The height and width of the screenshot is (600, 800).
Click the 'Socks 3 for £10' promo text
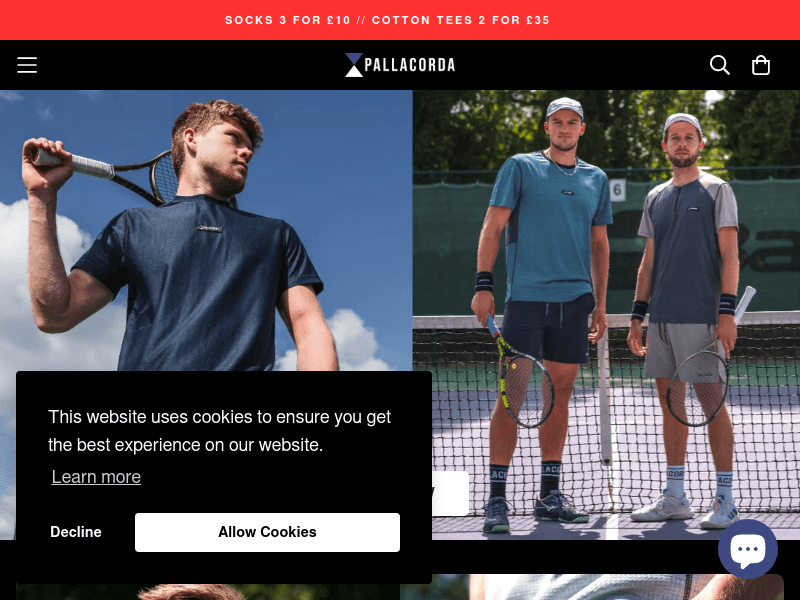(288, 20)
